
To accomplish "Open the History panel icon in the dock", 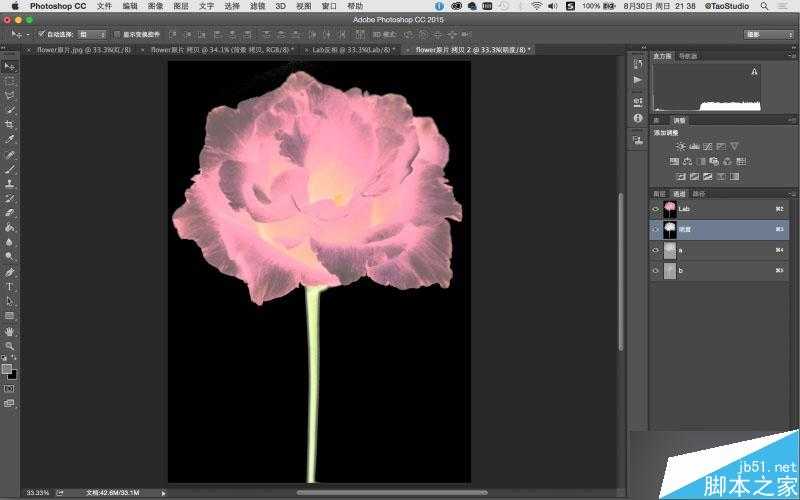I will tap(638, 62).
